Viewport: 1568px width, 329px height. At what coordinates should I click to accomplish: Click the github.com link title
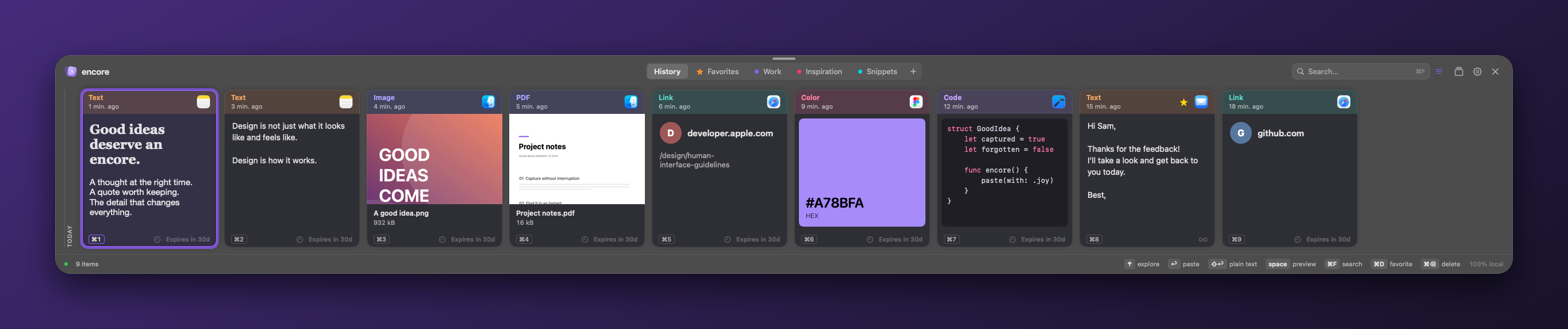(x=1280, y=133)
